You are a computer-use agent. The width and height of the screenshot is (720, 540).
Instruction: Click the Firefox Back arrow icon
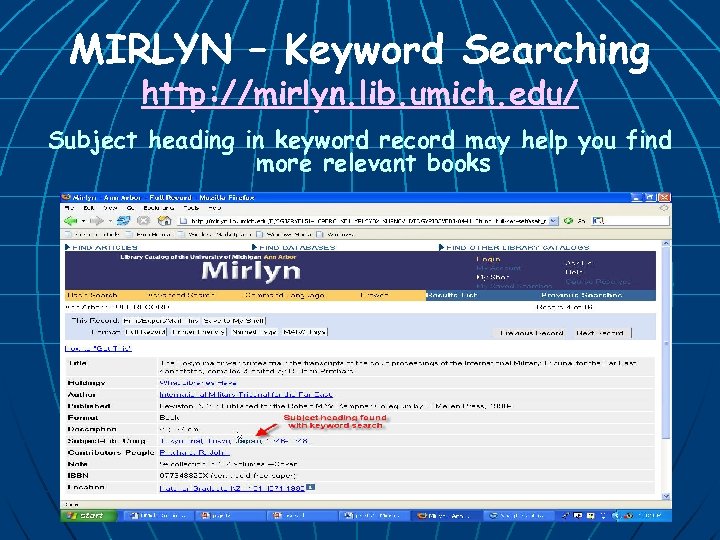pos(71,221)
